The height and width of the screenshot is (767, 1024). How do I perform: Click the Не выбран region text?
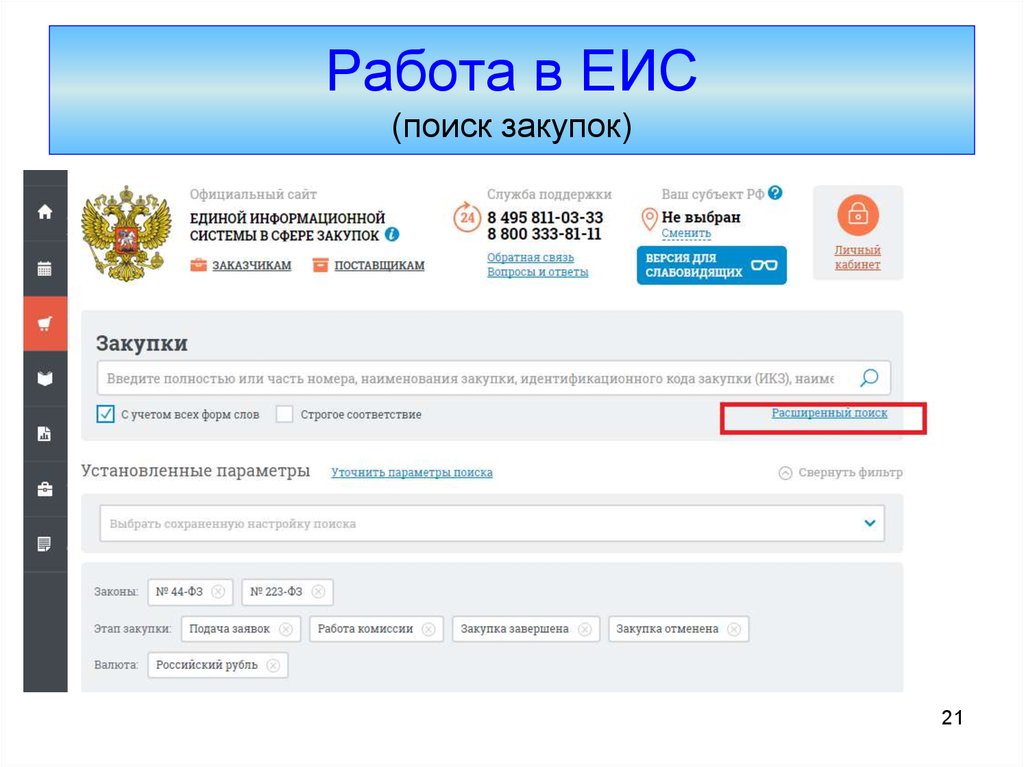click(701, 217)
